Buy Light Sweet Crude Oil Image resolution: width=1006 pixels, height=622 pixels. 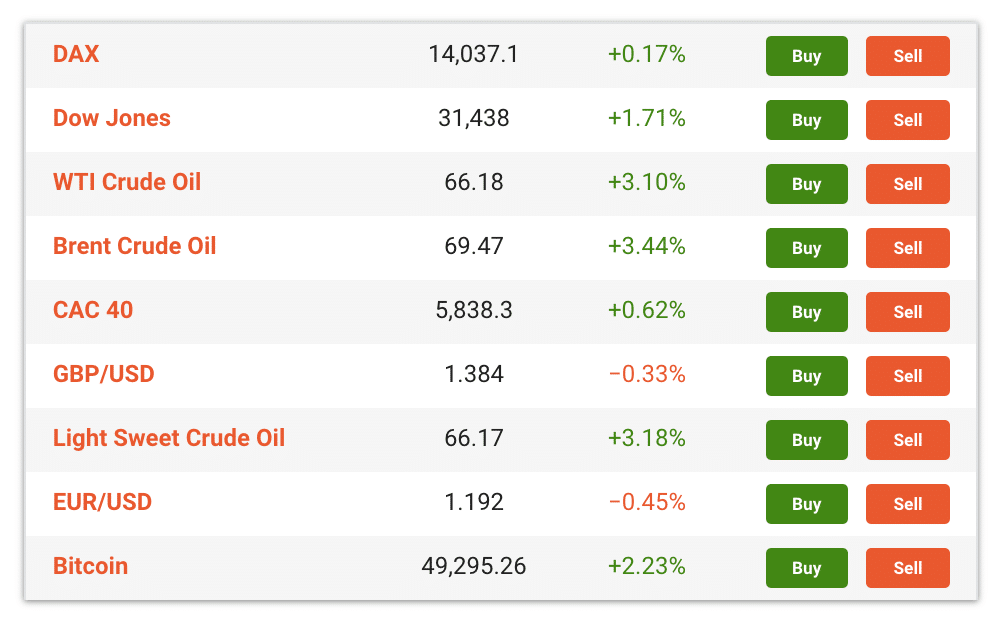click(x=806, y=440)
